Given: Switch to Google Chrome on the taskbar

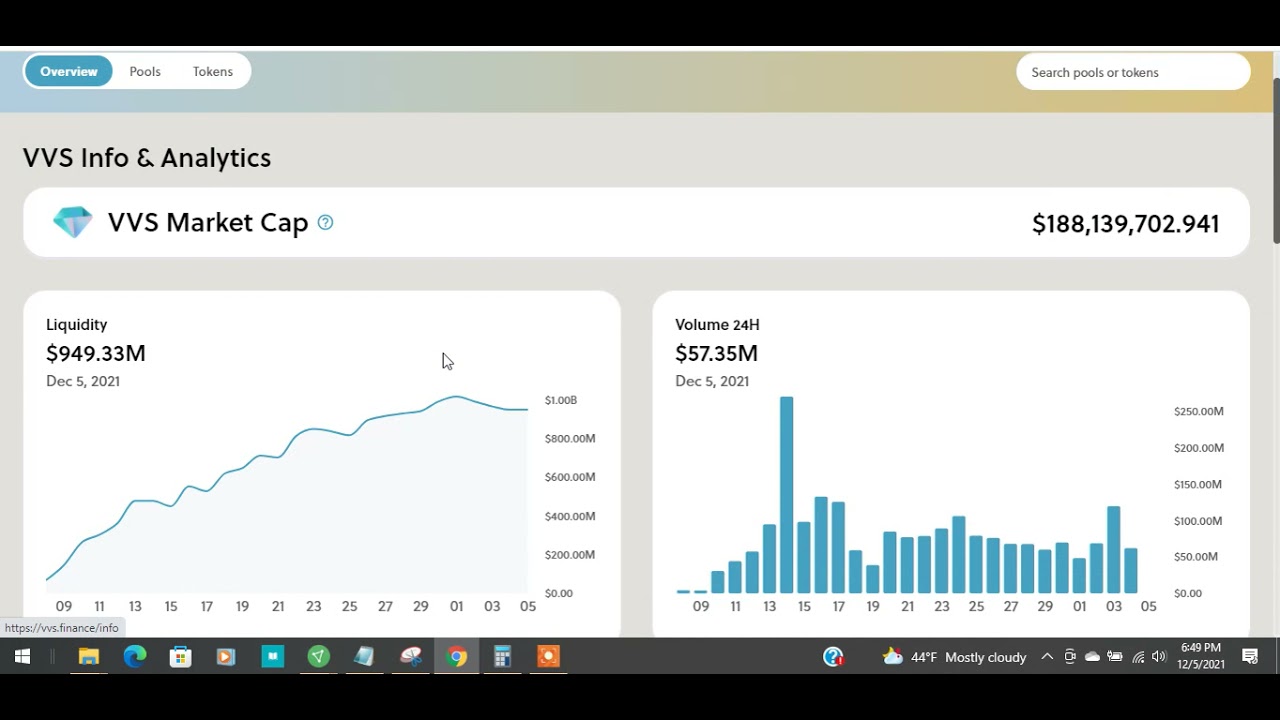Looking at the screenshot, I should click(x=457, y=657).
